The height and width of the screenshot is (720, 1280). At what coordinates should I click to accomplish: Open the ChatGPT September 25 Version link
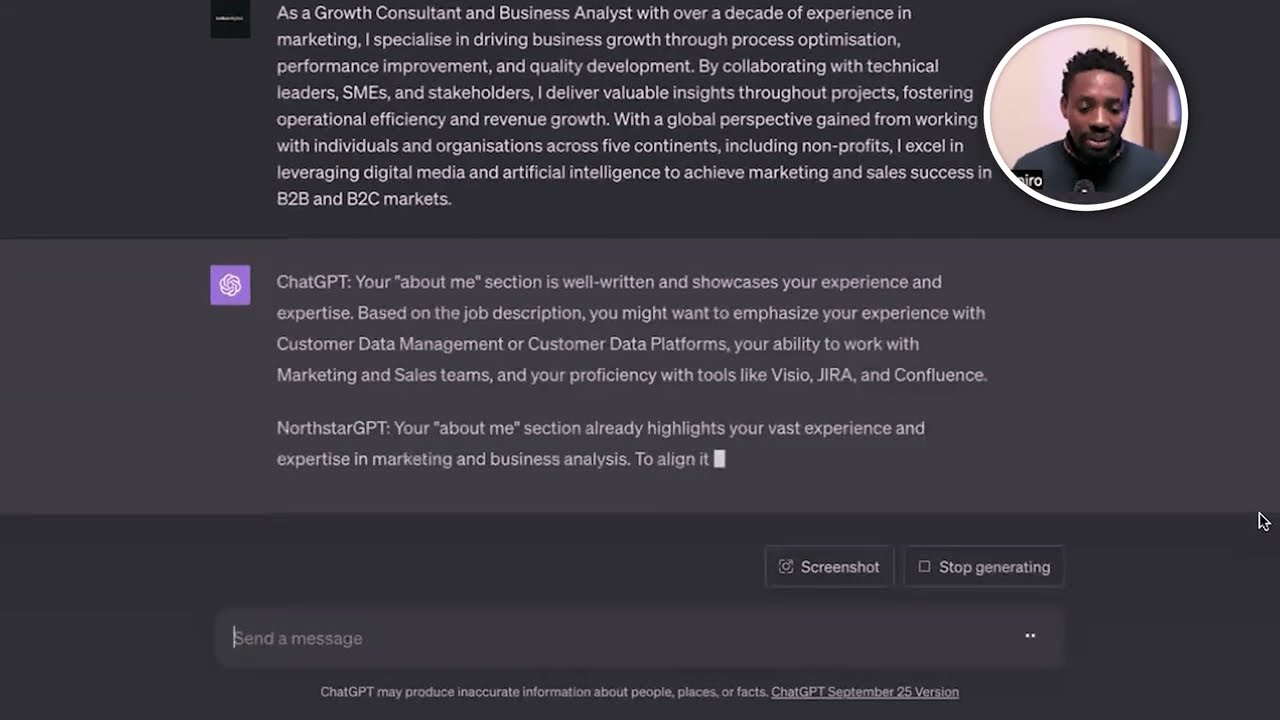click(x=865, y=692)
